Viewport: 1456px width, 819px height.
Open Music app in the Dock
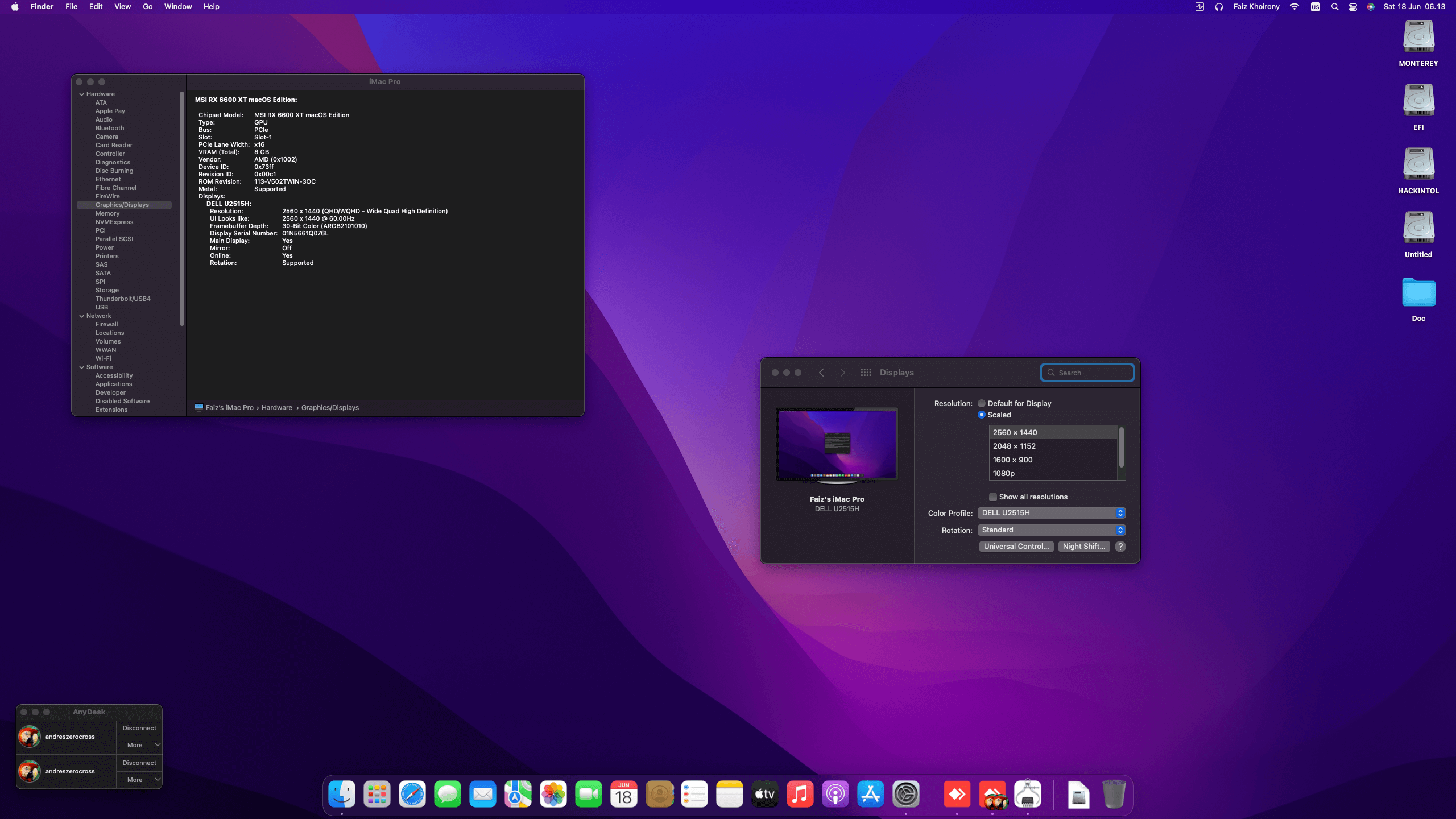pyautogui.click(x=800, y=794)
